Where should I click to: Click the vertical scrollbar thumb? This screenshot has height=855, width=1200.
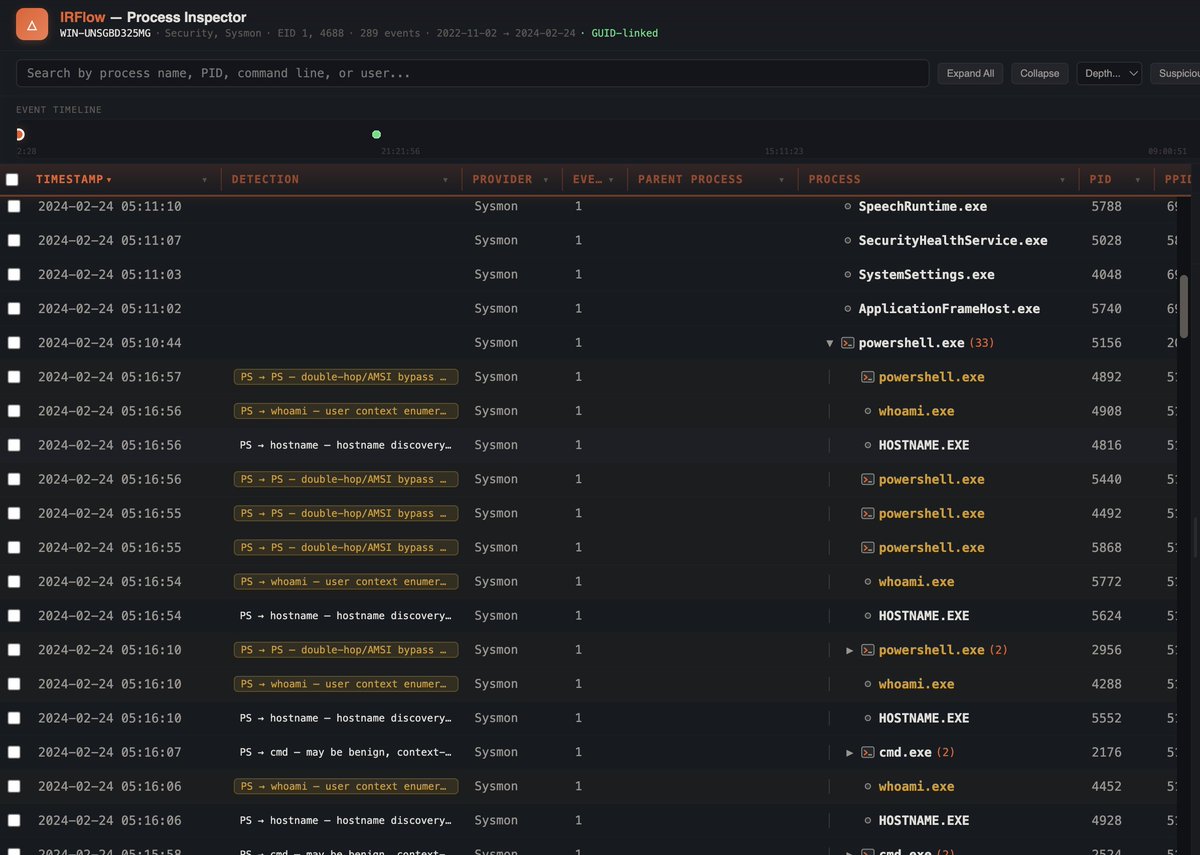(1184, 306)
